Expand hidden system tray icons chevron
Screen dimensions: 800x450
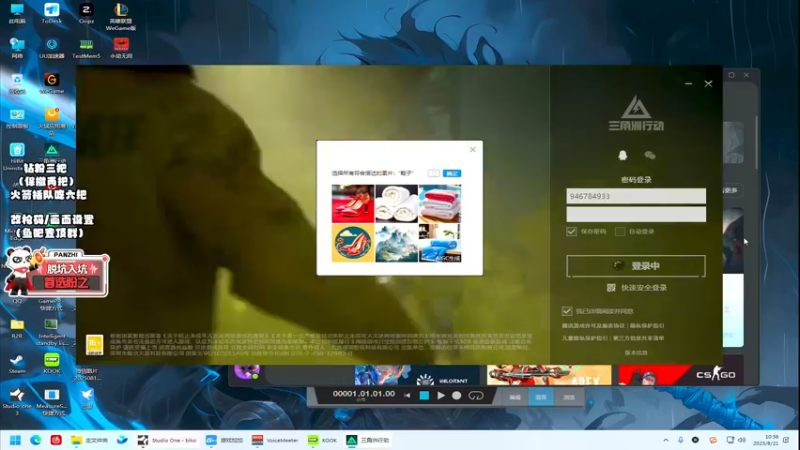coord(666,440)
